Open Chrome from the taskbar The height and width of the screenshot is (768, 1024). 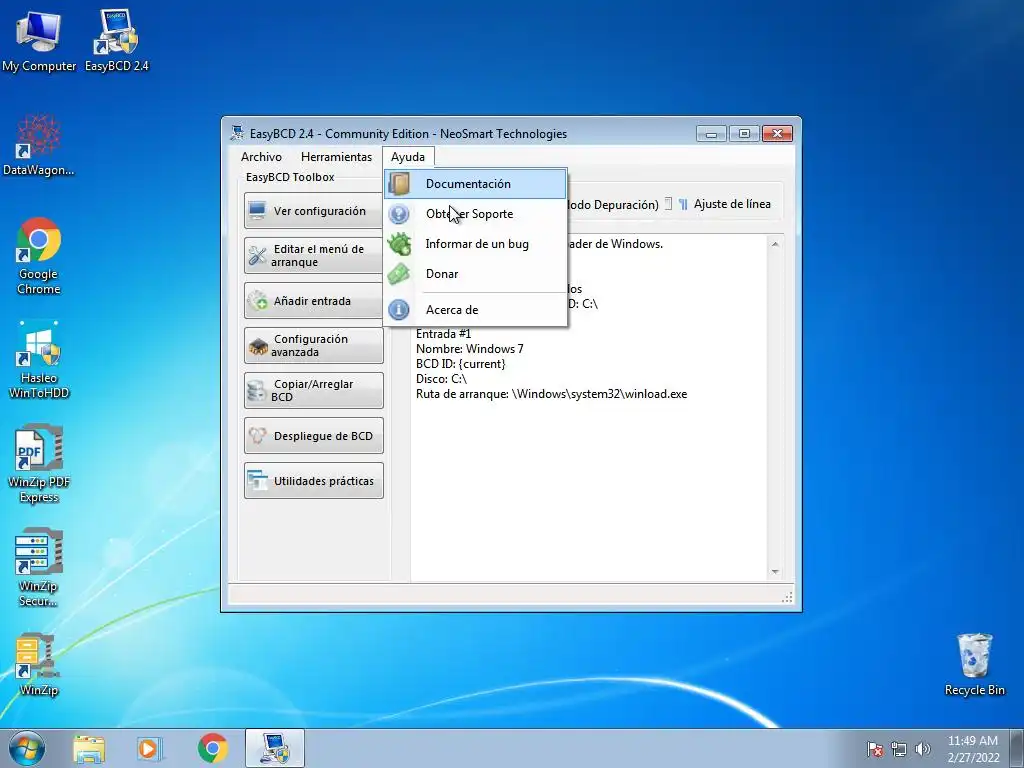212,748
